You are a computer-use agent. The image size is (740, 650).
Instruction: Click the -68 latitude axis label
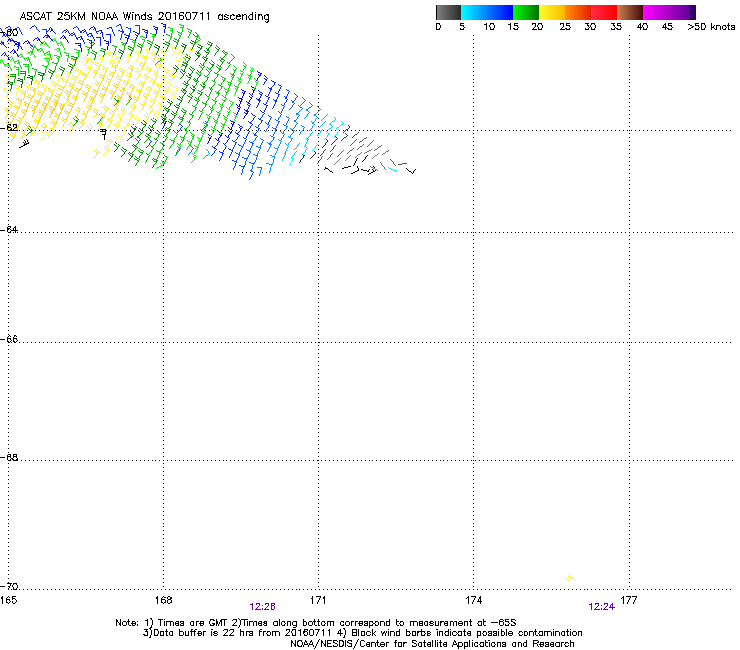(9, 457)
